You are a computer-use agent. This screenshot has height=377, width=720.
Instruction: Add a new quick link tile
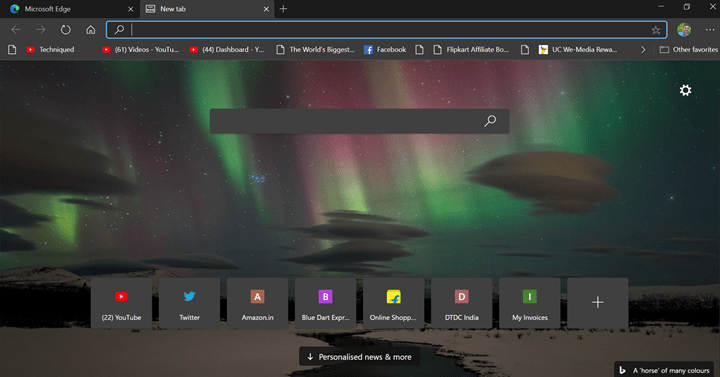597,303
